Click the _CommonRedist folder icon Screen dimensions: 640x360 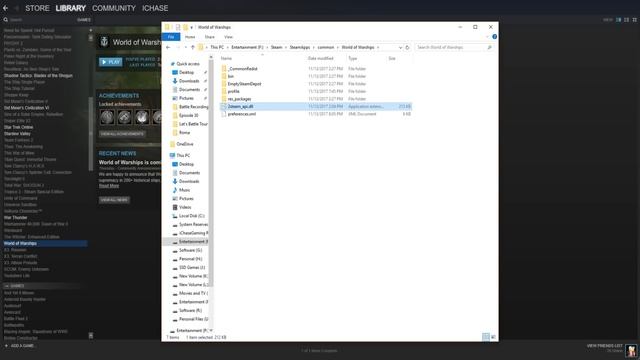[x=224, y=69]
